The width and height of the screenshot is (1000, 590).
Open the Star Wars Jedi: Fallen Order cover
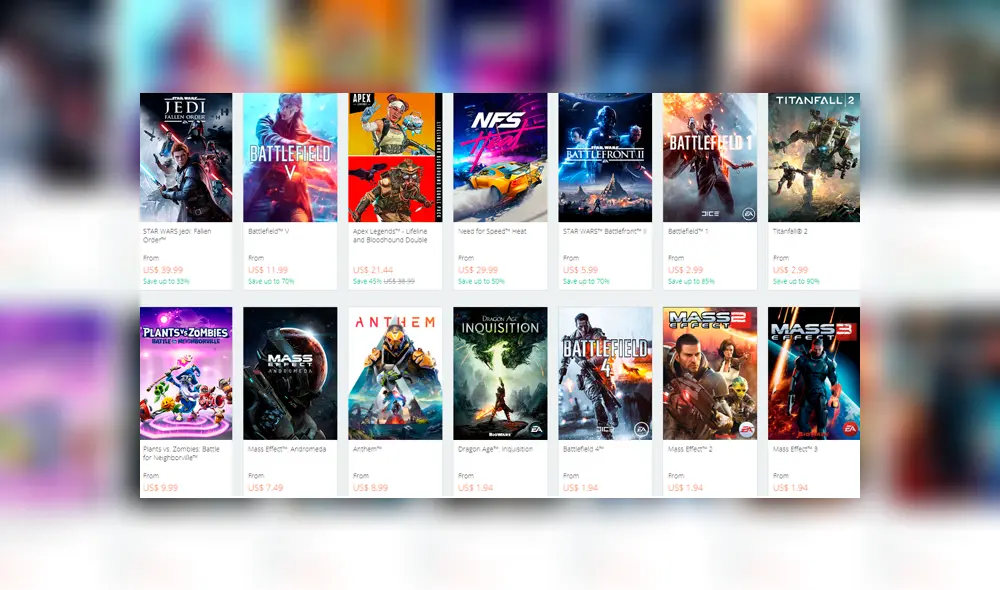[x=186, y=157]
